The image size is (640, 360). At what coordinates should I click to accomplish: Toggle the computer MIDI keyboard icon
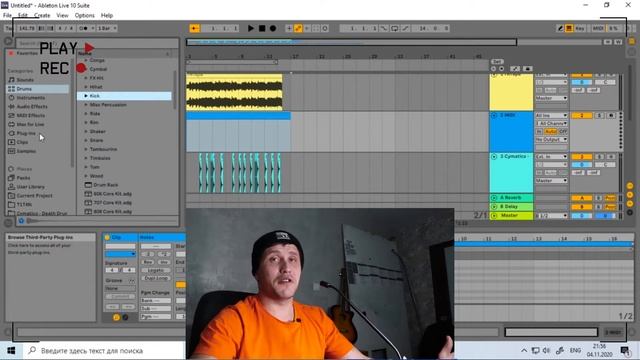[x=569, y=28]
